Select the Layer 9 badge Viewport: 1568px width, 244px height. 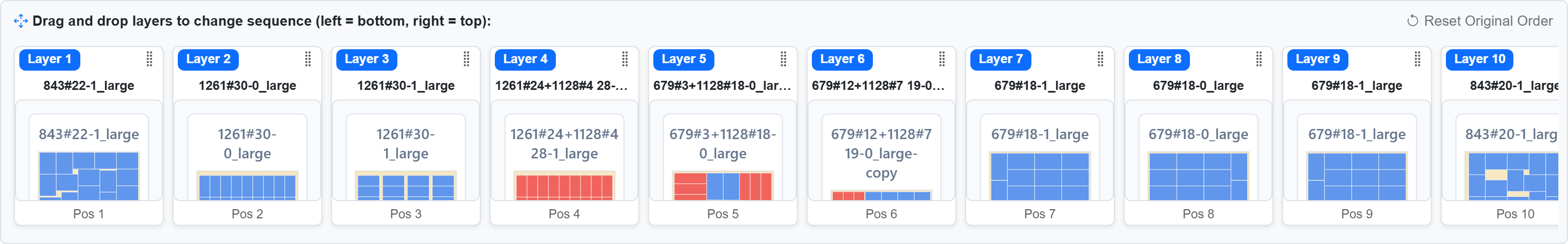point(1318,59)
